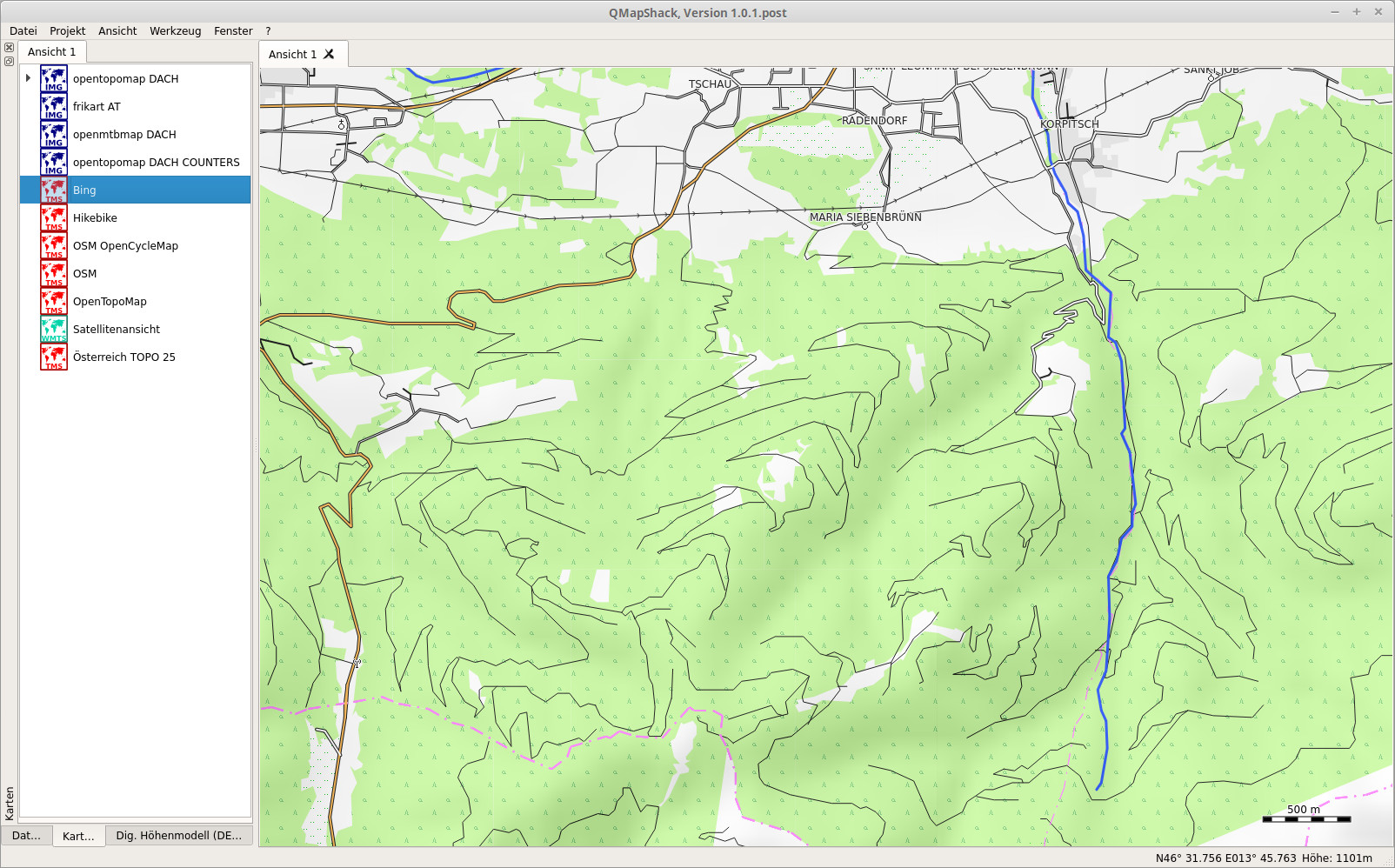Select the OSM map entry
The height and width of the screenshot is (868, 1395).
tap(136, 273)
